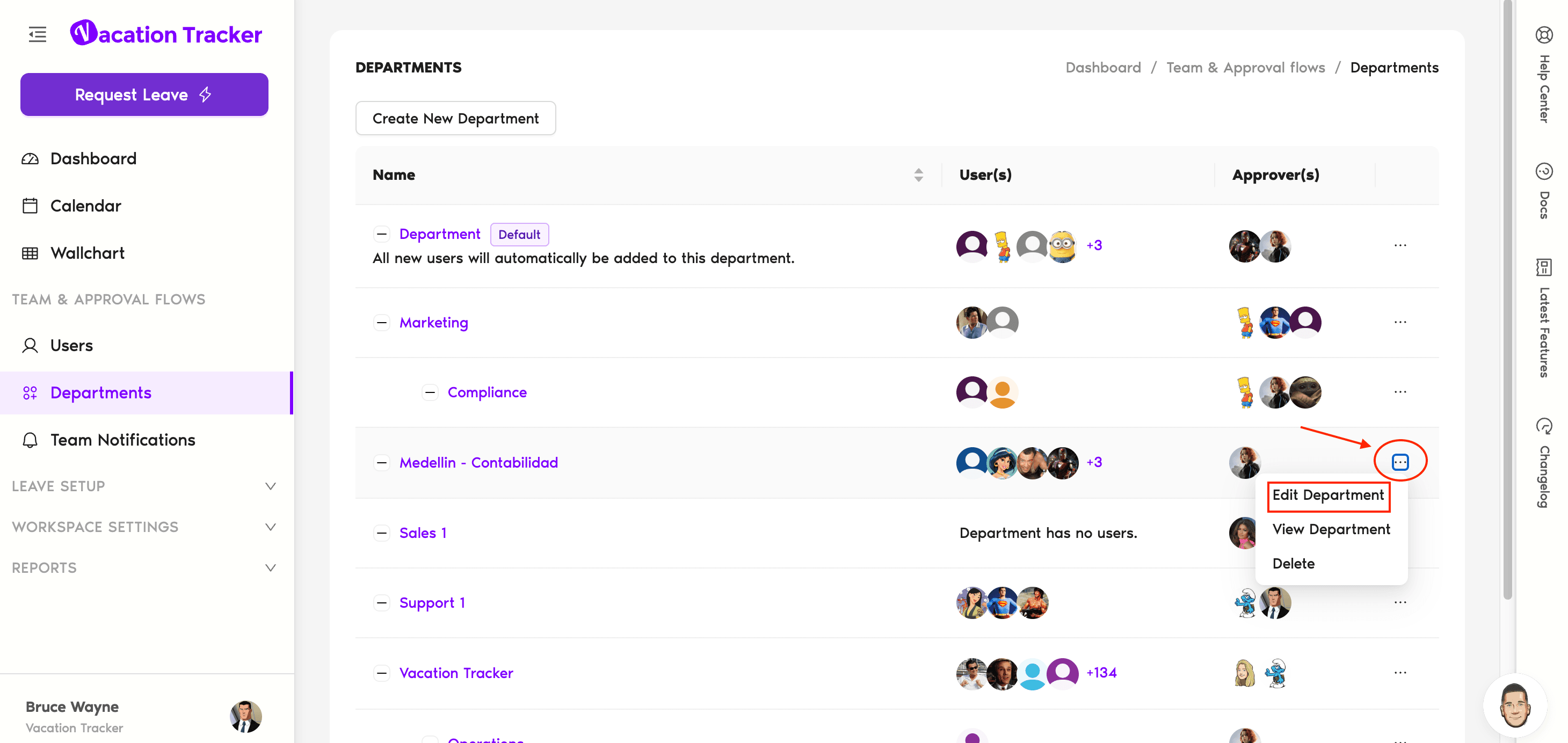The width and height of the screenshot is (1568, 743).
Task: Open three-dot actions for Vacation Tracker row
Action: [x=1400, y=673]
